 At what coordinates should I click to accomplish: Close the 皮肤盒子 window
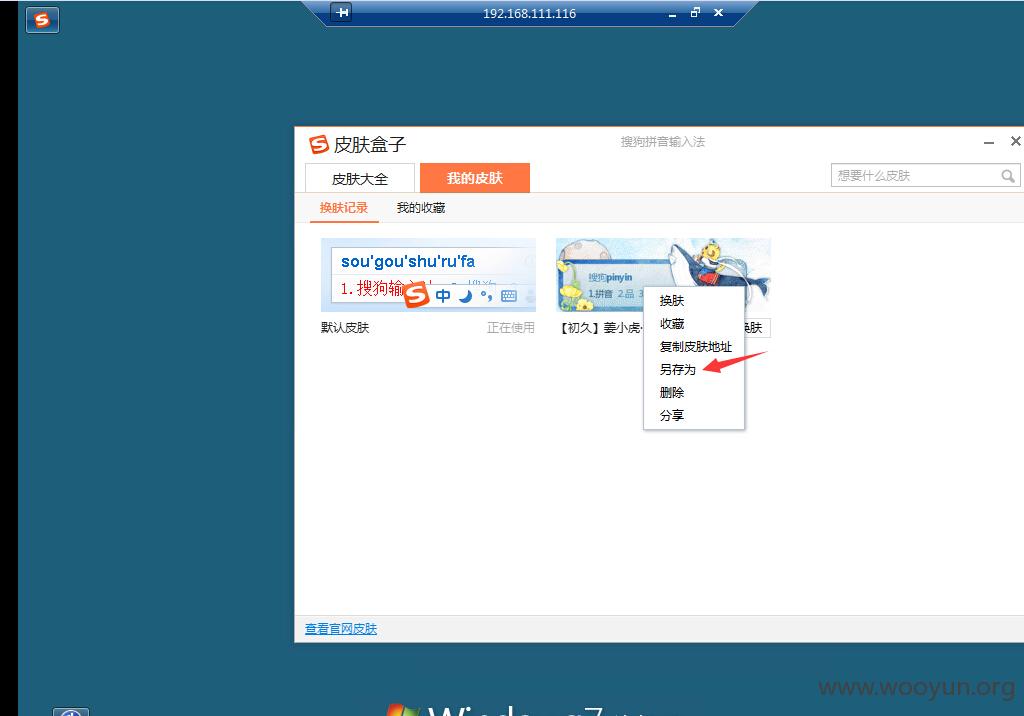pos(1016,141)
